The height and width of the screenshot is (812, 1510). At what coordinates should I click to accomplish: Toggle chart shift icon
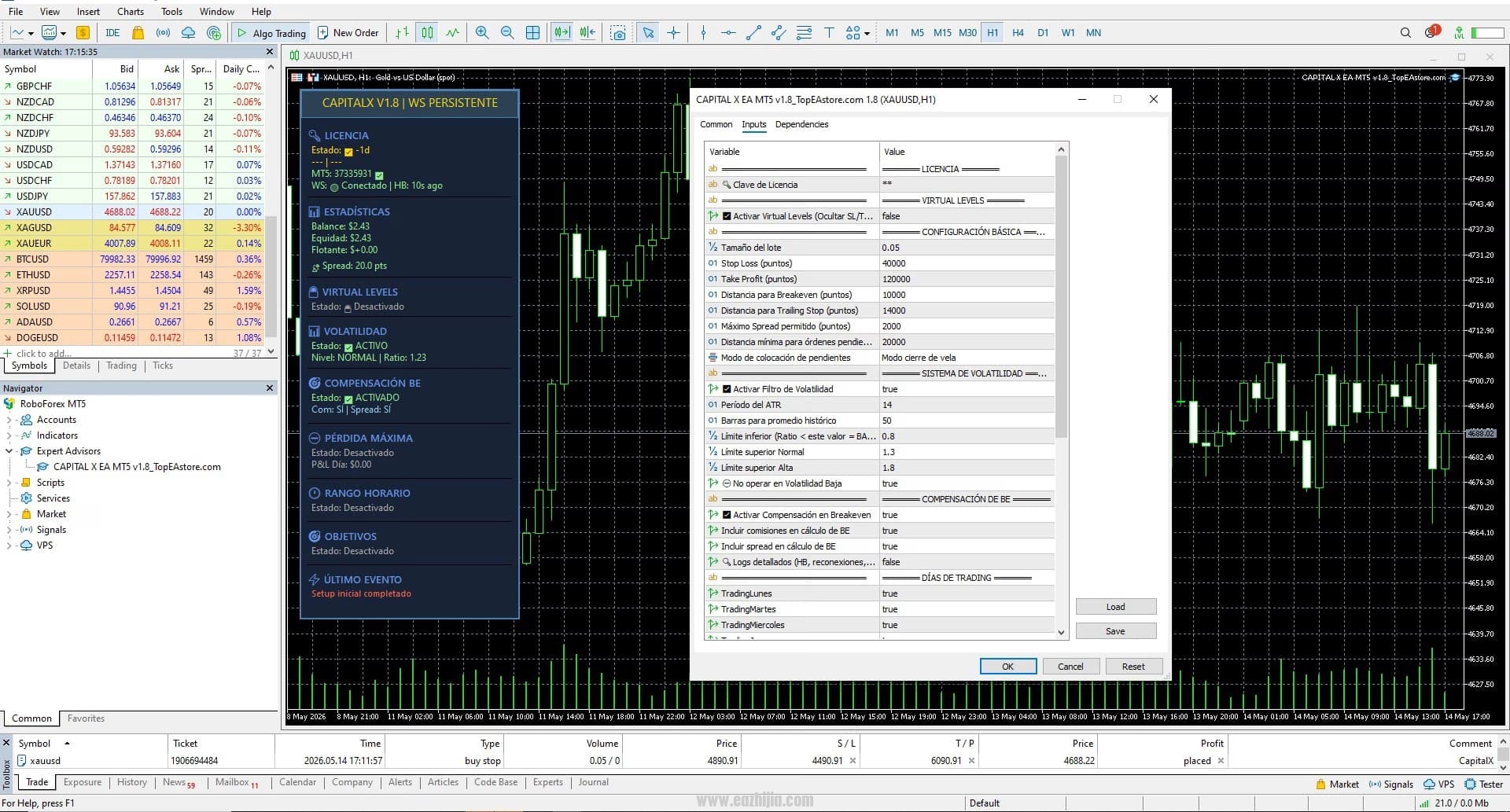(587, 33)
